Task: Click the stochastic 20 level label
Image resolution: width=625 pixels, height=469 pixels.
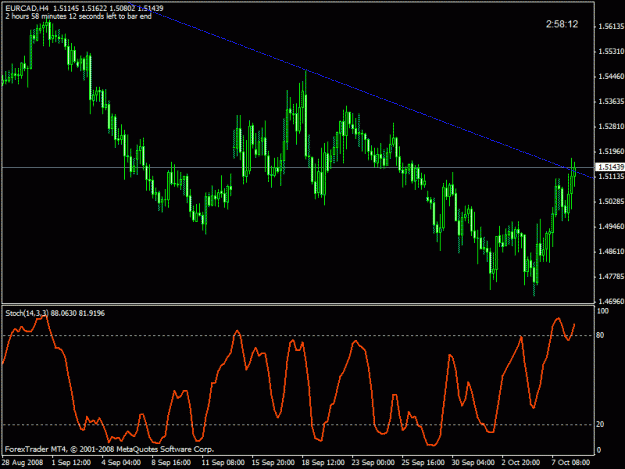Action: tap(600, 424)
